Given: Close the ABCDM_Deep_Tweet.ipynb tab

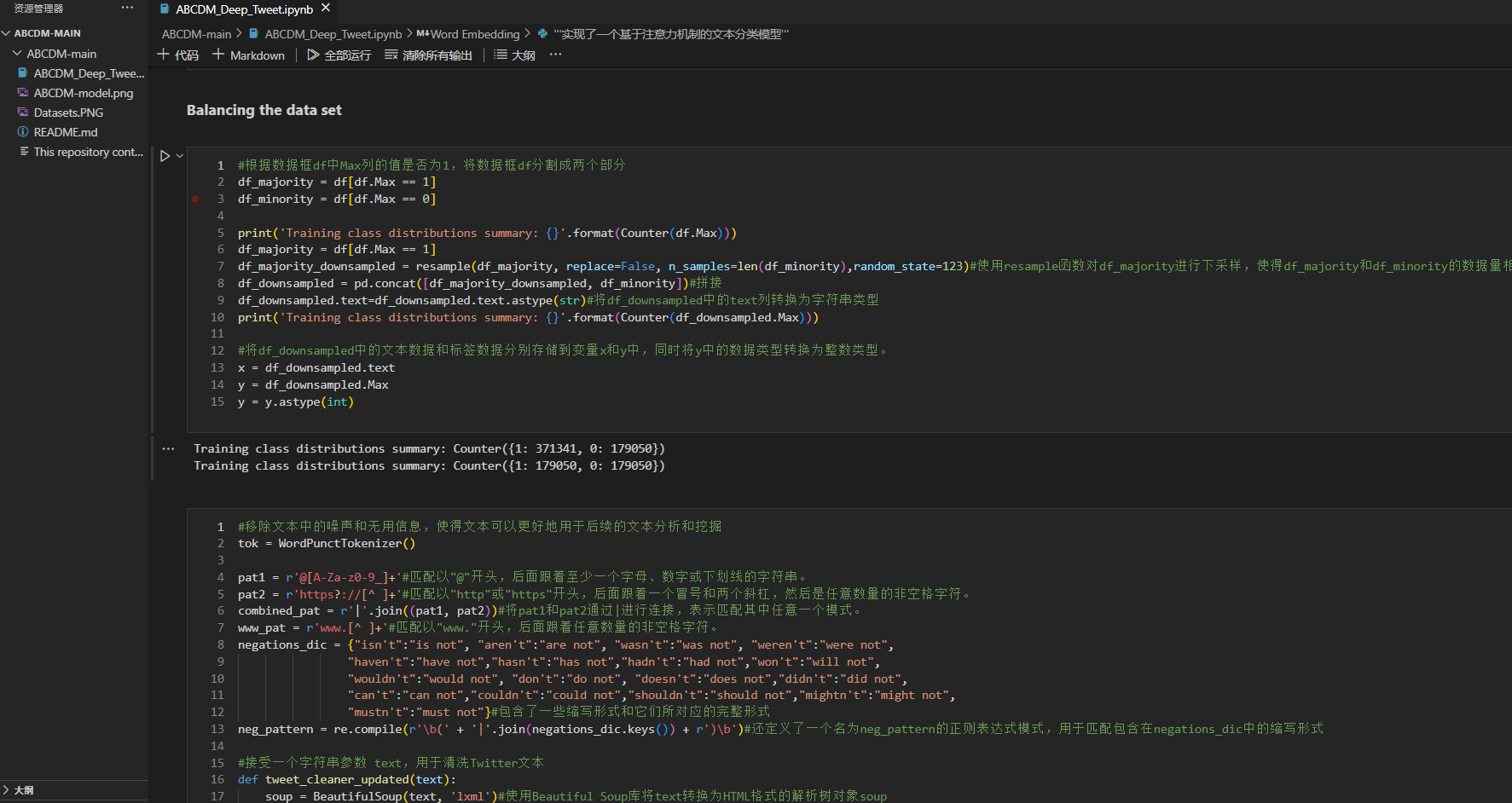Looking at the screenshot, I should click(x=326, y=9).
